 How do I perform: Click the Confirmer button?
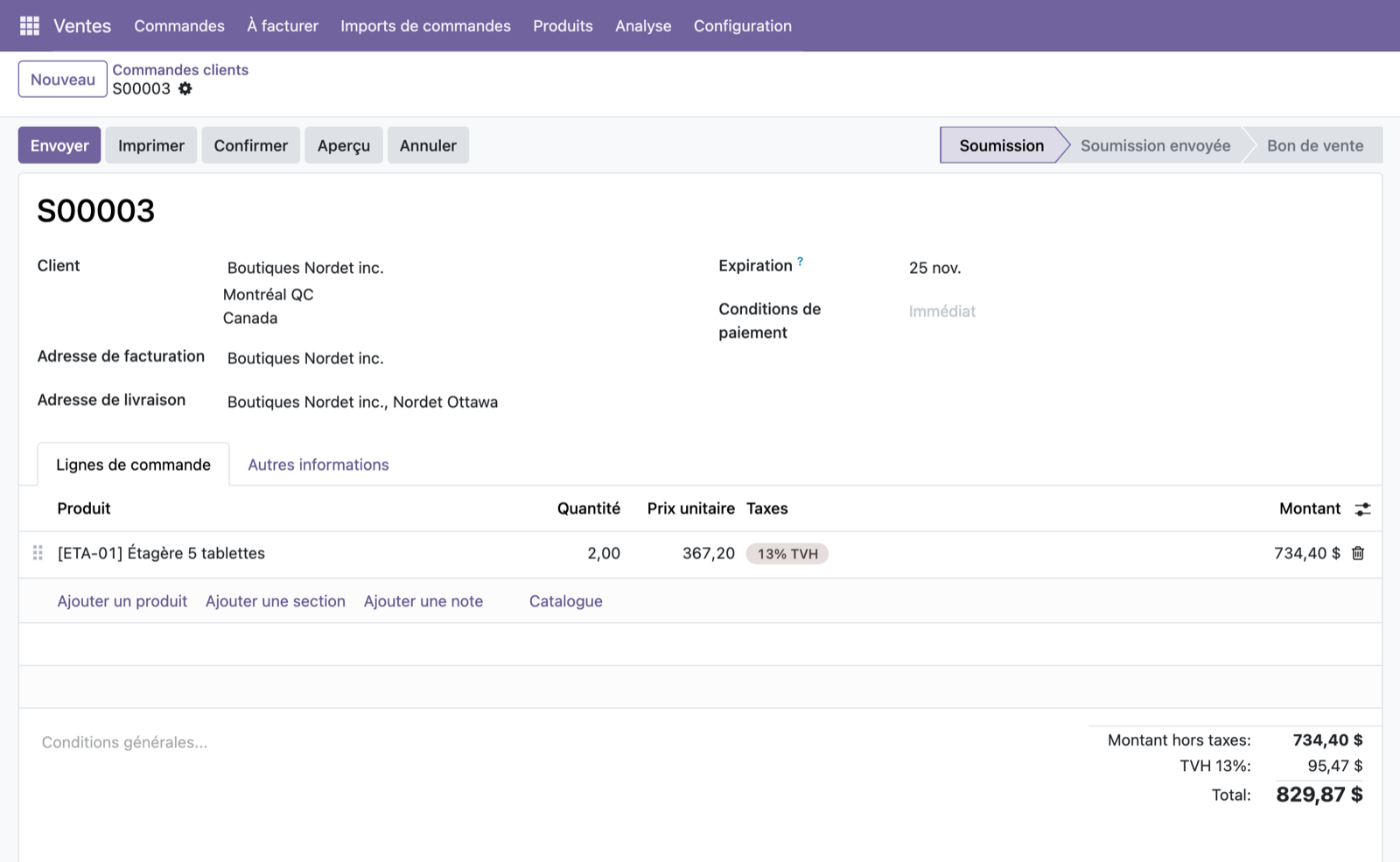(251, 145)
